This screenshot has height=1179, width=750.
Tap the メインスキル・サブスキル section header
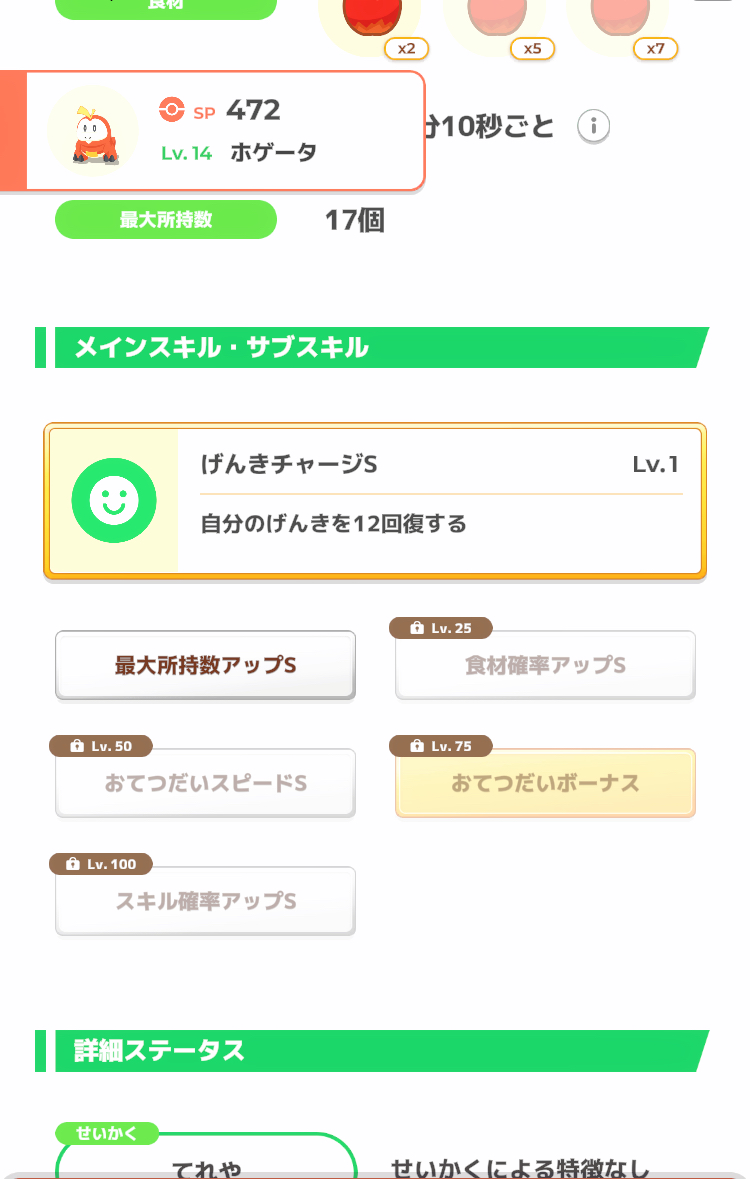point(372,347)
